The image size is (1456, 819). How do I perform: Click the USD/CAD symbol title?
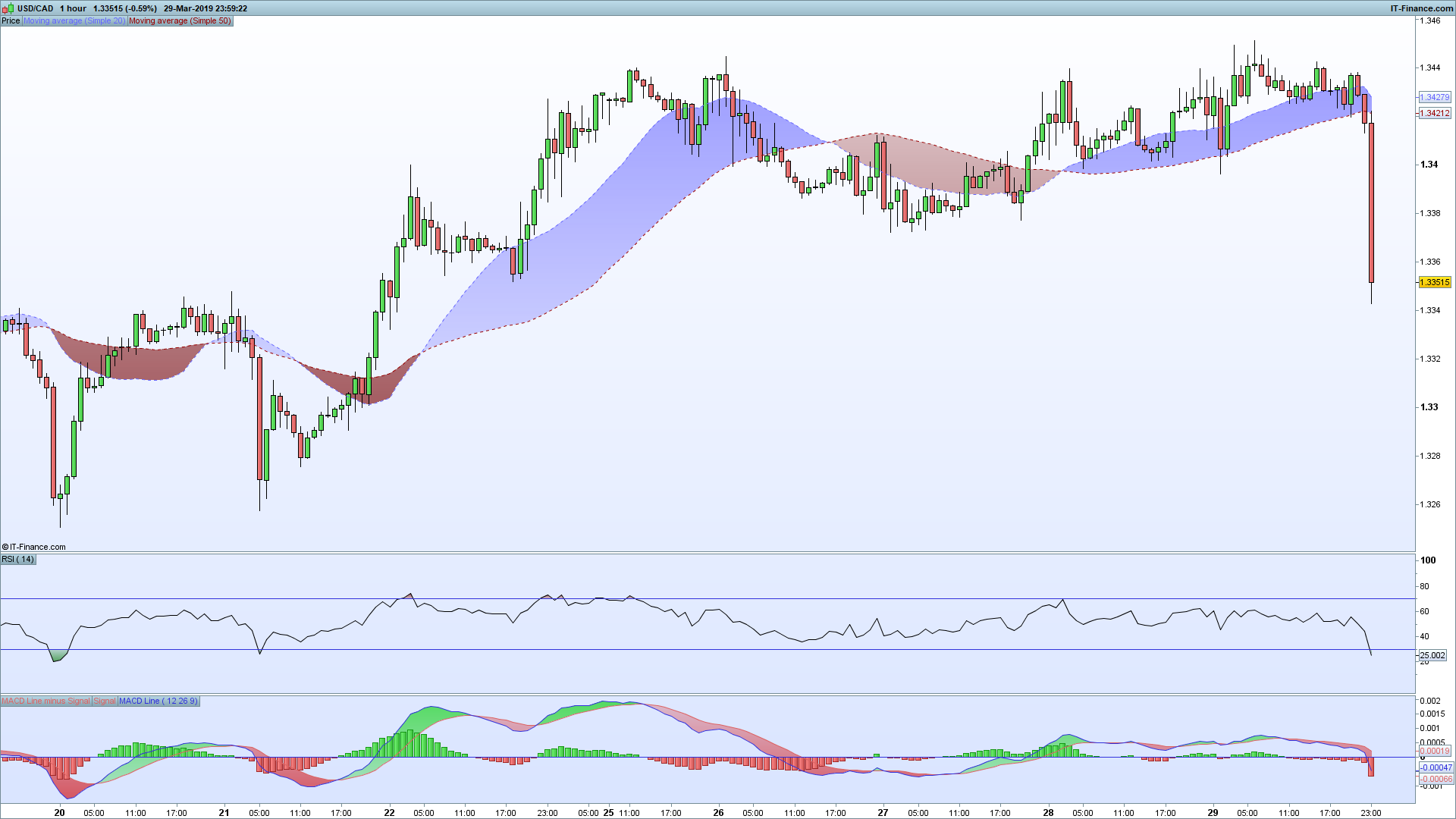(x=35, y=8)
